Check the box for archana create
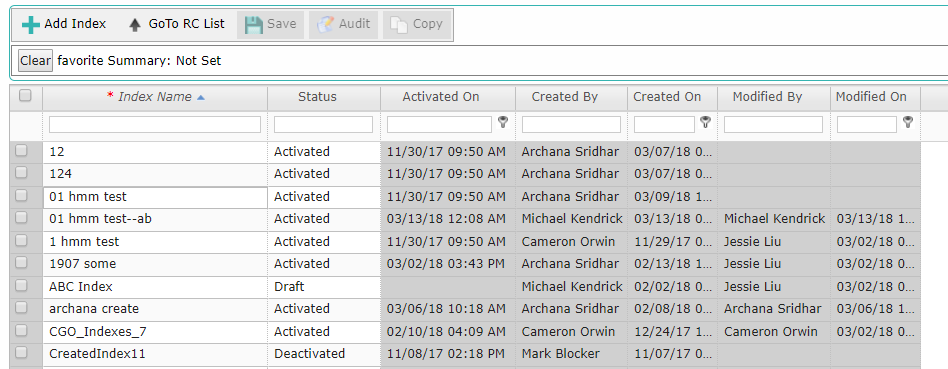This screenshot has height=369, width=948. [x=21, y=307]
